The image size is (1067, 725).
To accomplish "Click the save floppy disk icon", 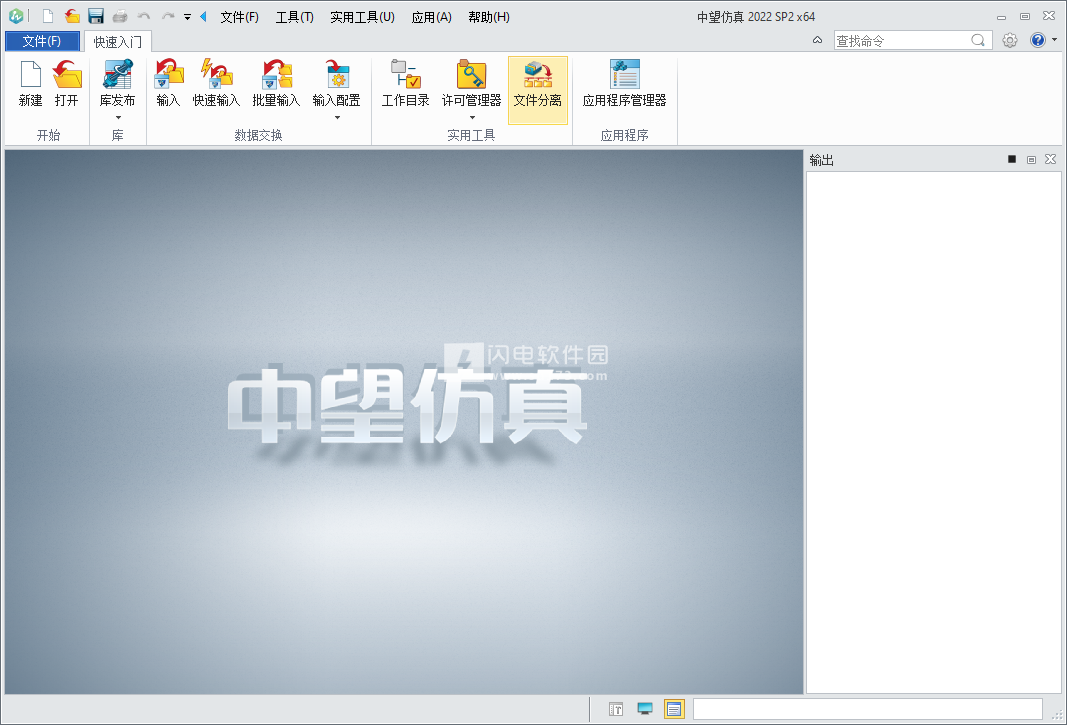I will point(96,16).
